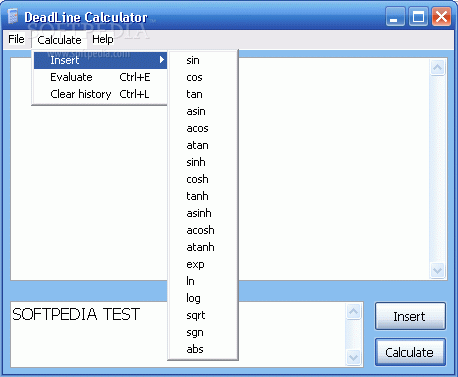Minimize the DeadLine Calculator window

(x=395, y=16)
